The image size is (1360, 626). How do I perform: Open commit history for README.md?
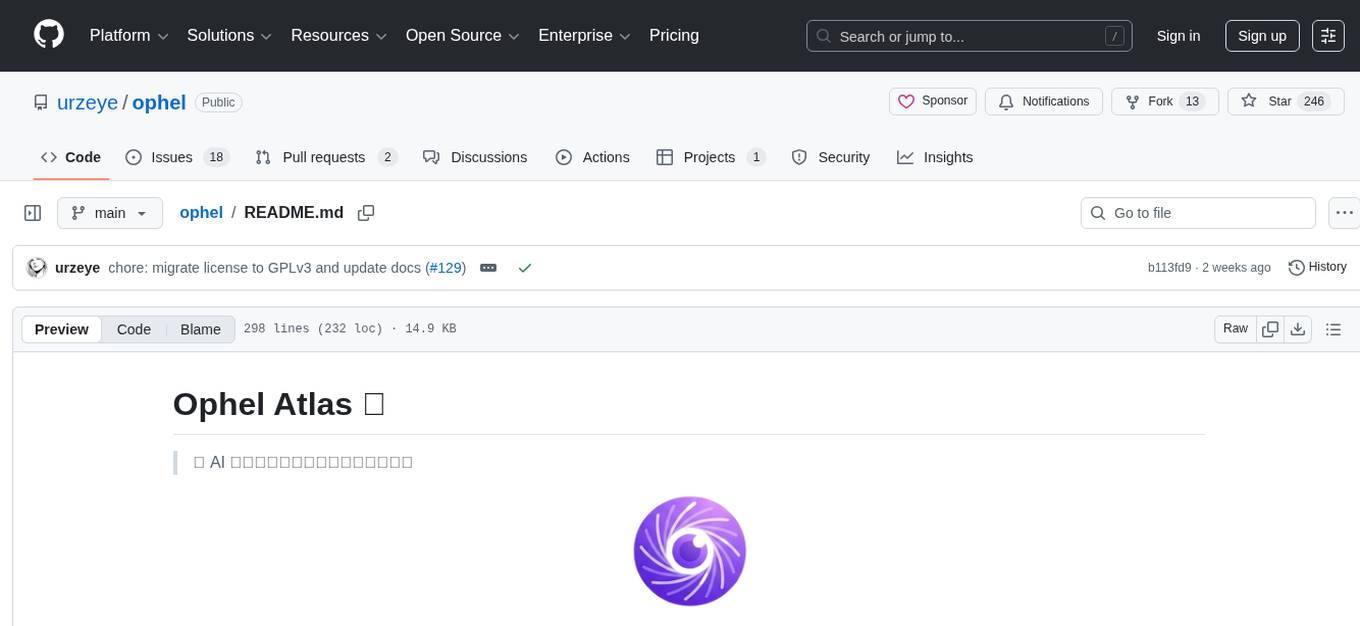[x=1317, y=267]
